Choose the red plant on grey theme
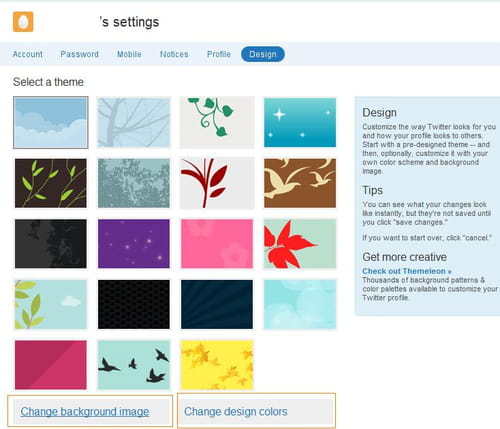500x429 pixels. pyautogui.click(x=217, y=183)
